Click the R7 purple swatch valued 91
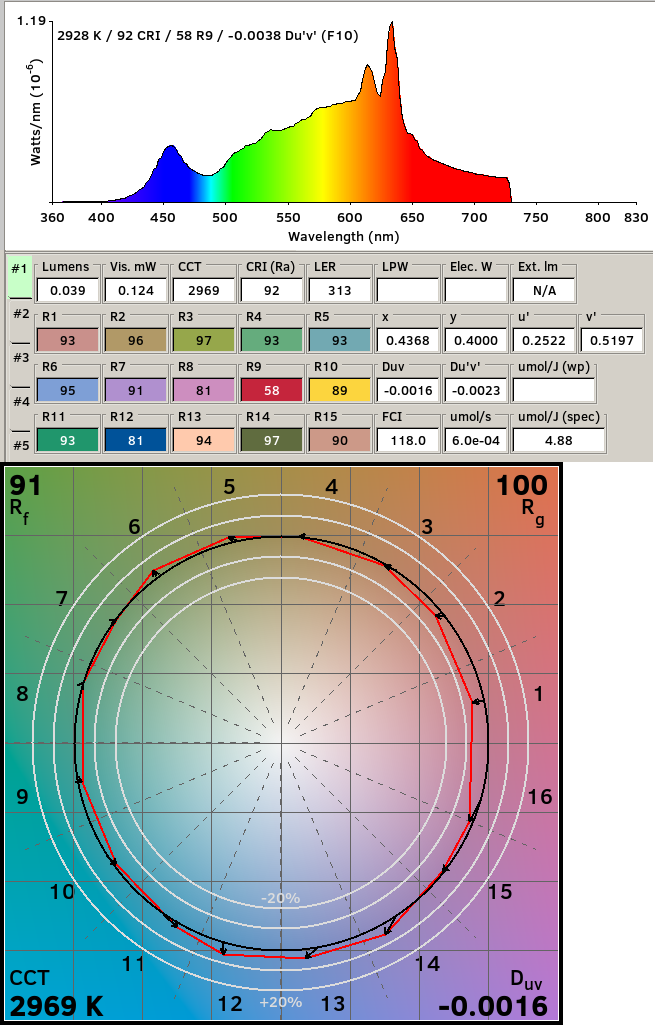 tap(136, 390)
